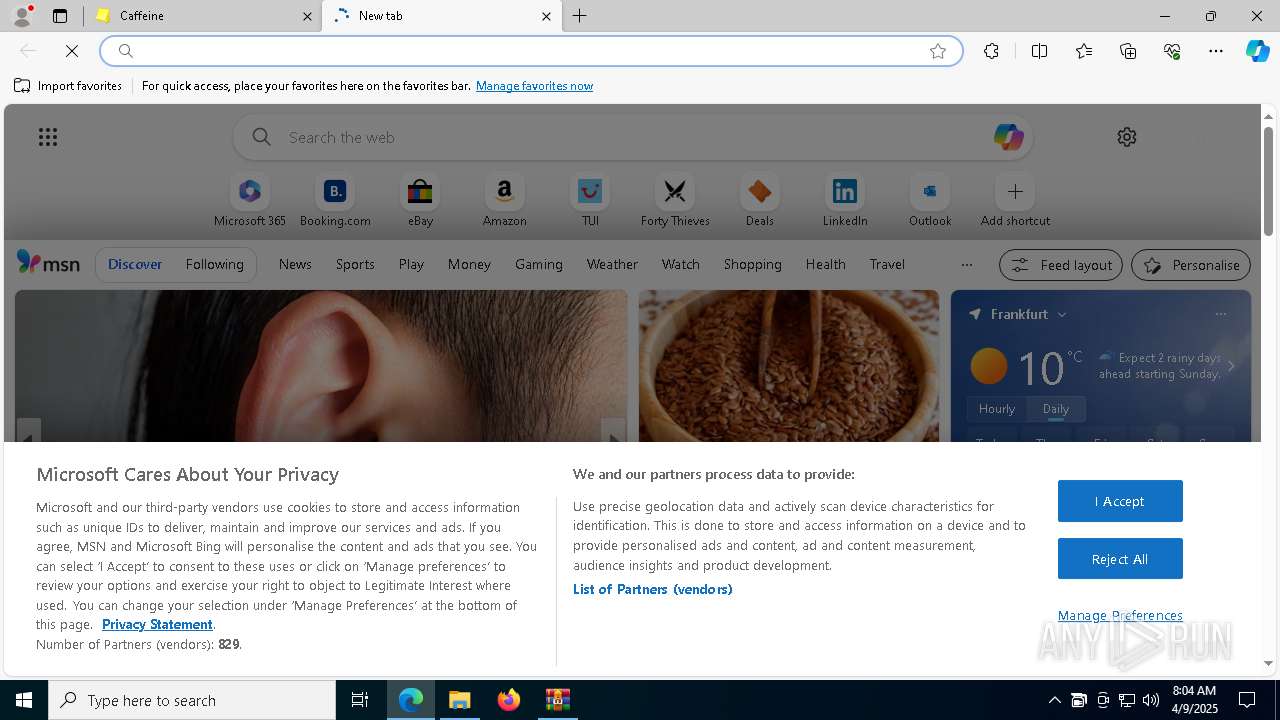Viewport: 1280px width, 720px height.
Task: Click the Import favorites button
Action: coord(68,86)
